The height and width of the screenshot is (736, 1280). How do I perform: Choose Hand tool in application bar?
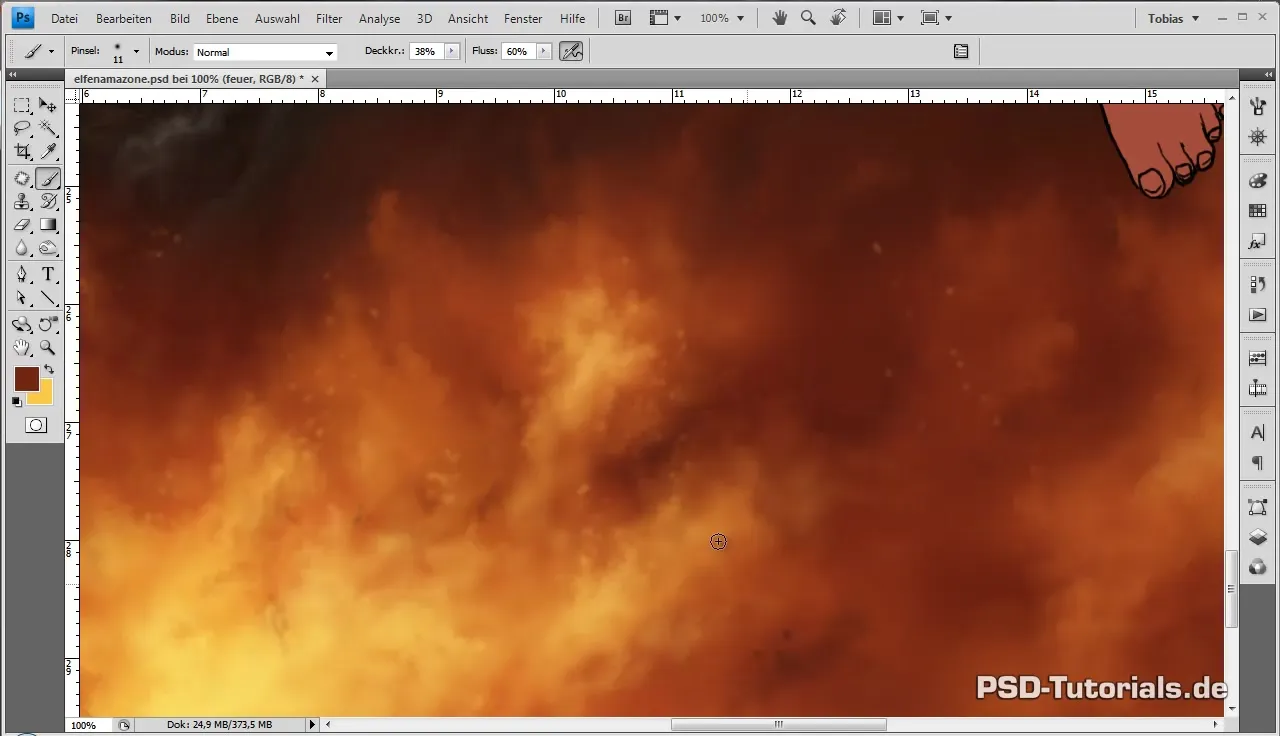pos(779,18)
